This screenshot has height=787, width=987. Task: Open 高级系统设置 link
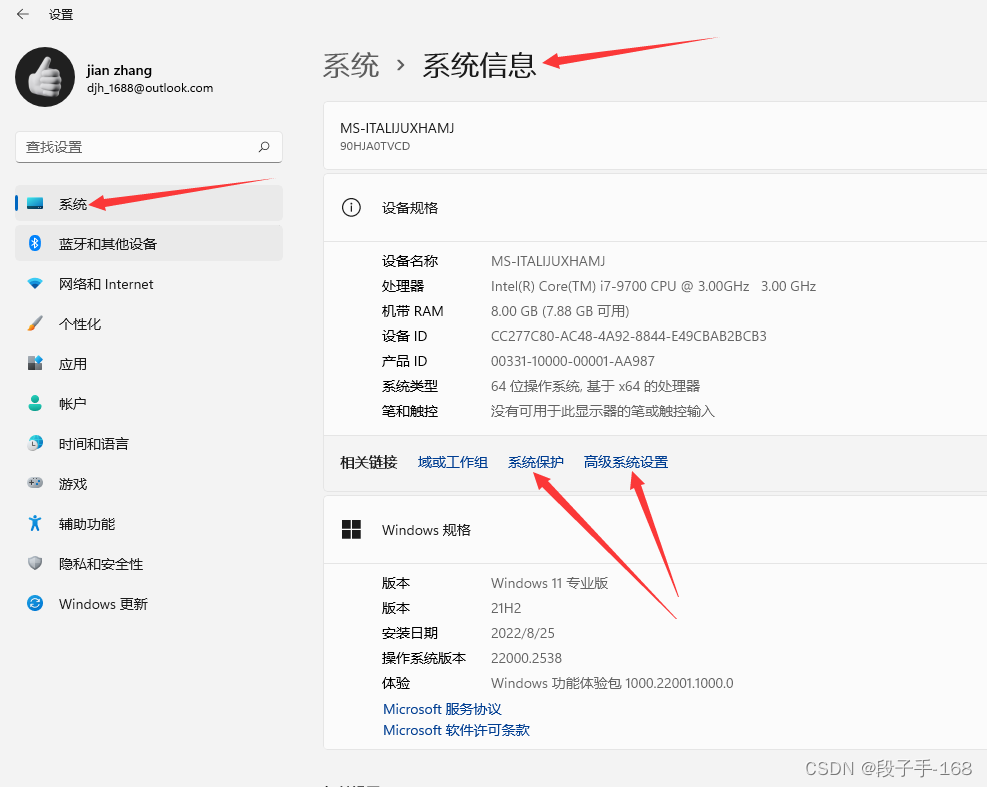[x=626, y=462]
